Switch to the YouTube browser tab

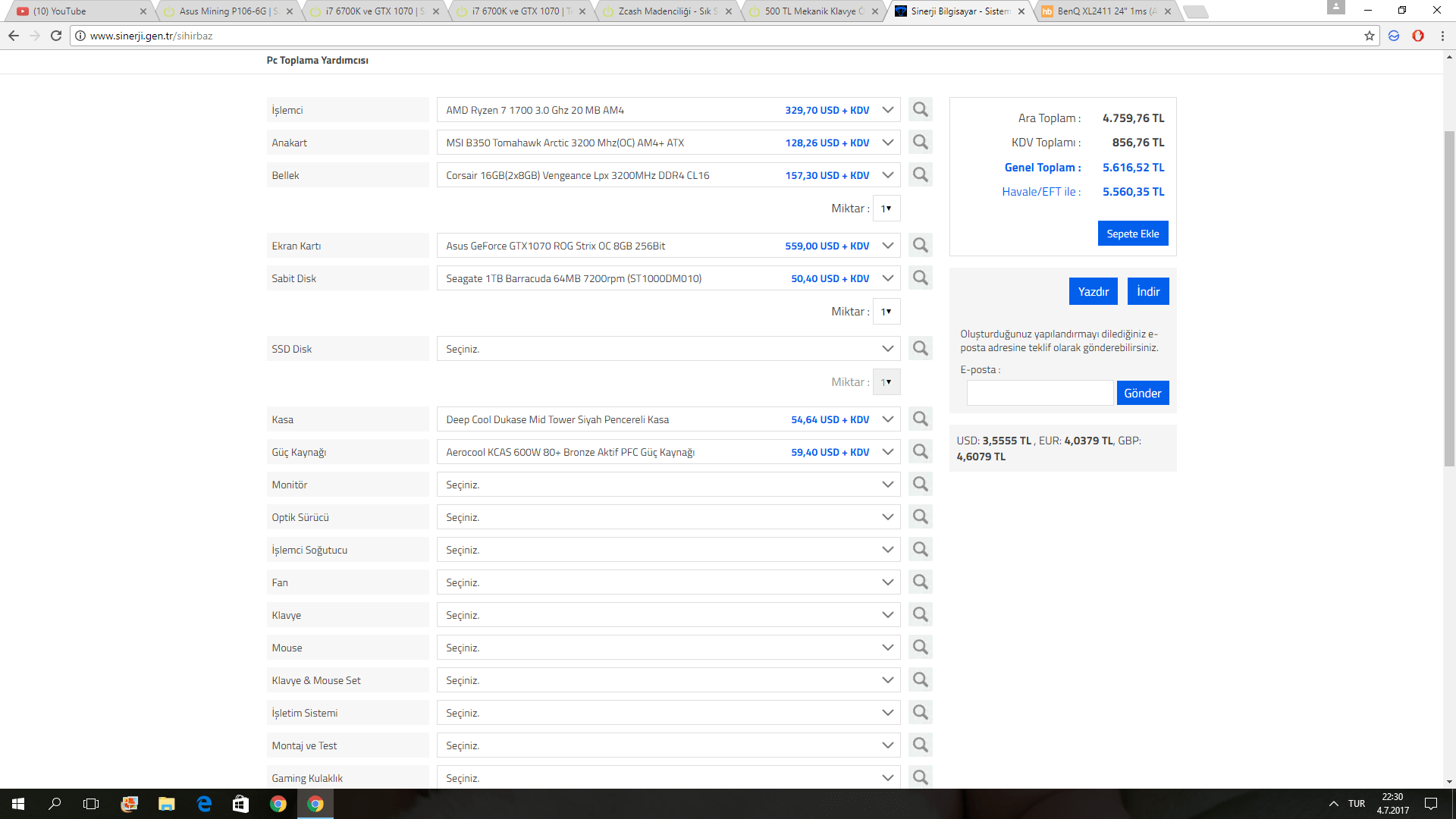coord(76,11)
